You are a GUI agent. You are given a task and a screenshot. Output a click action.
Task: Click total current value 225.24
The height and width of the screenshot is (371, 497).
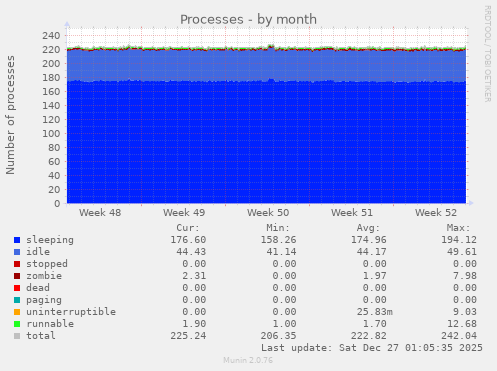(188, 336)
